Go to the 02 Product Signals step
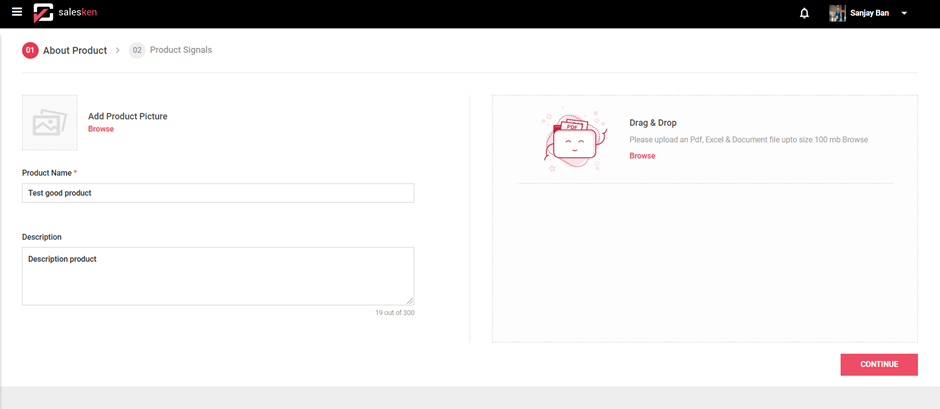Viewport: 940px width, 409px height. [171, 50]
